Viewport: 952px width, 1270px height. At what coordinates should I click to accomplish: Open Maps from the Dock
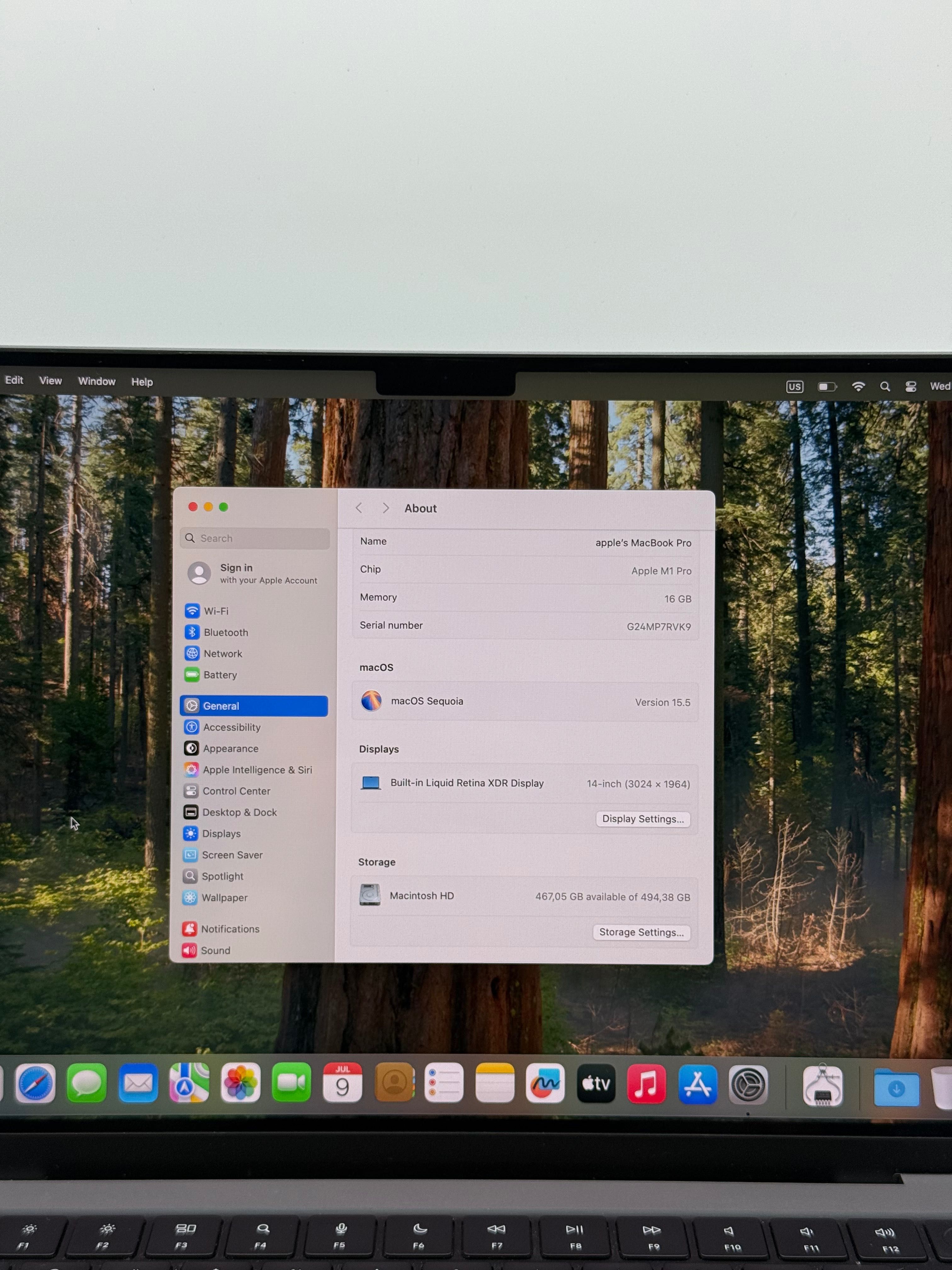pyautogui.click(x=190, y=1083)
